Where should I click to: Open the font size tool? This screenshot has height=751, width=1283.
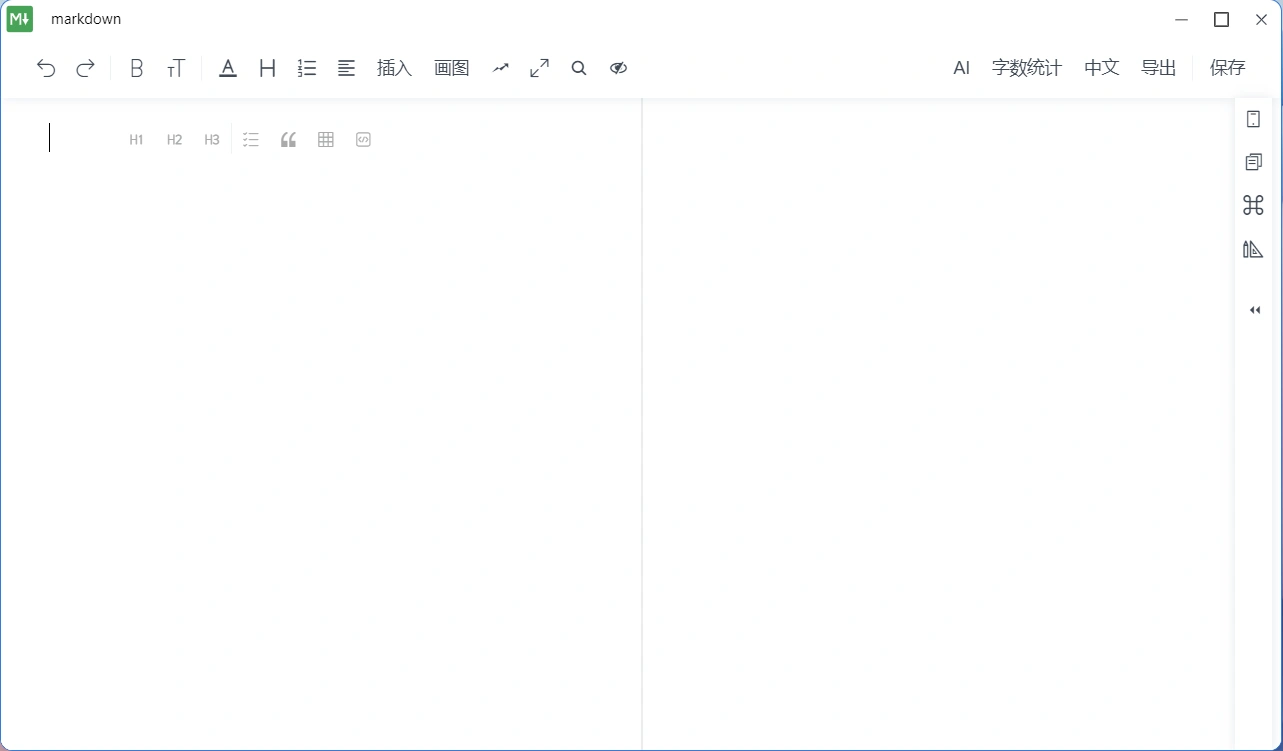click(x=176, y=68)
